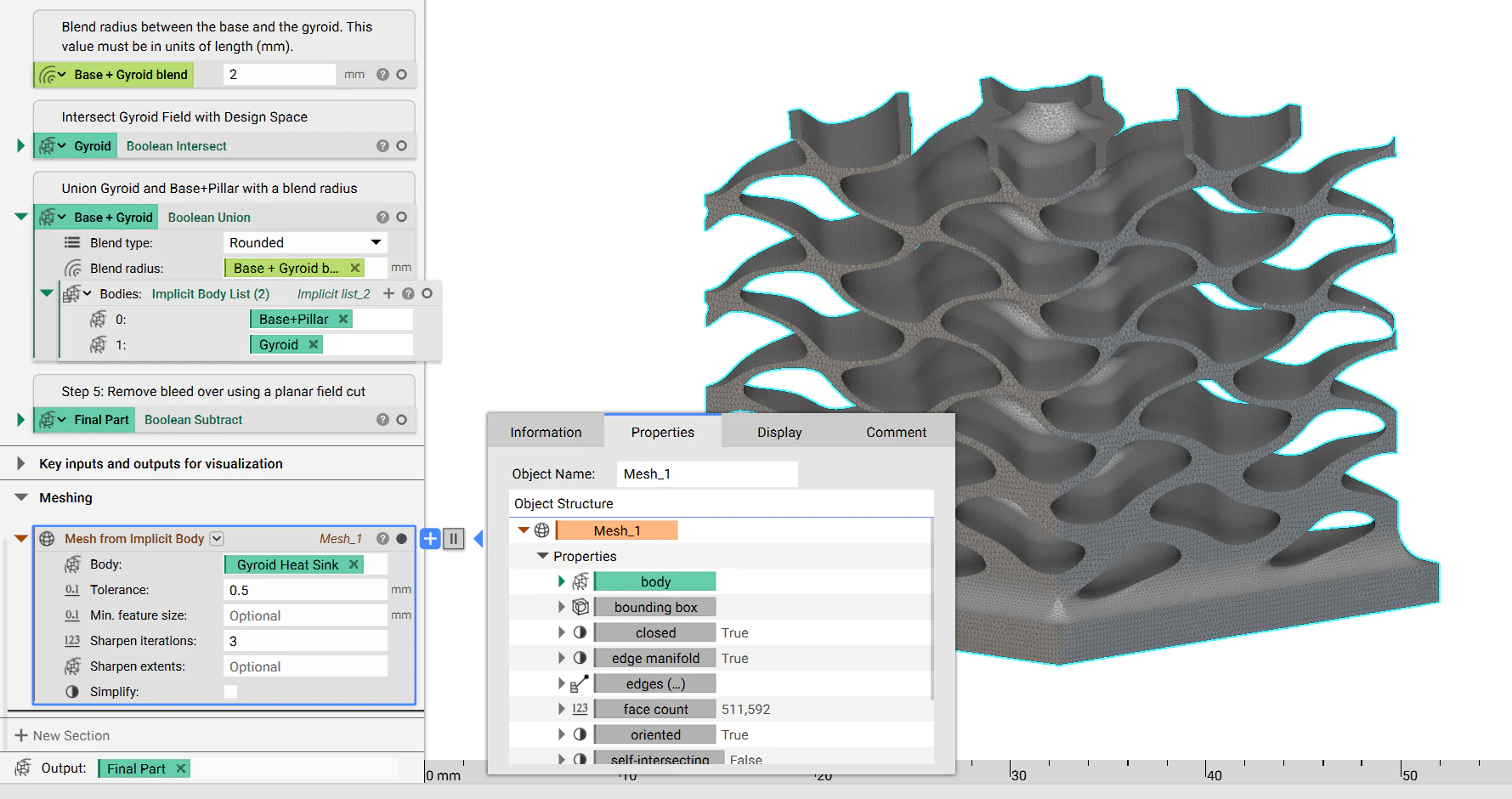Image resolution: width=1512 pixels, height=799 pixels.
Task: Open the Blend type dropdown
Action: click(304, 243)
